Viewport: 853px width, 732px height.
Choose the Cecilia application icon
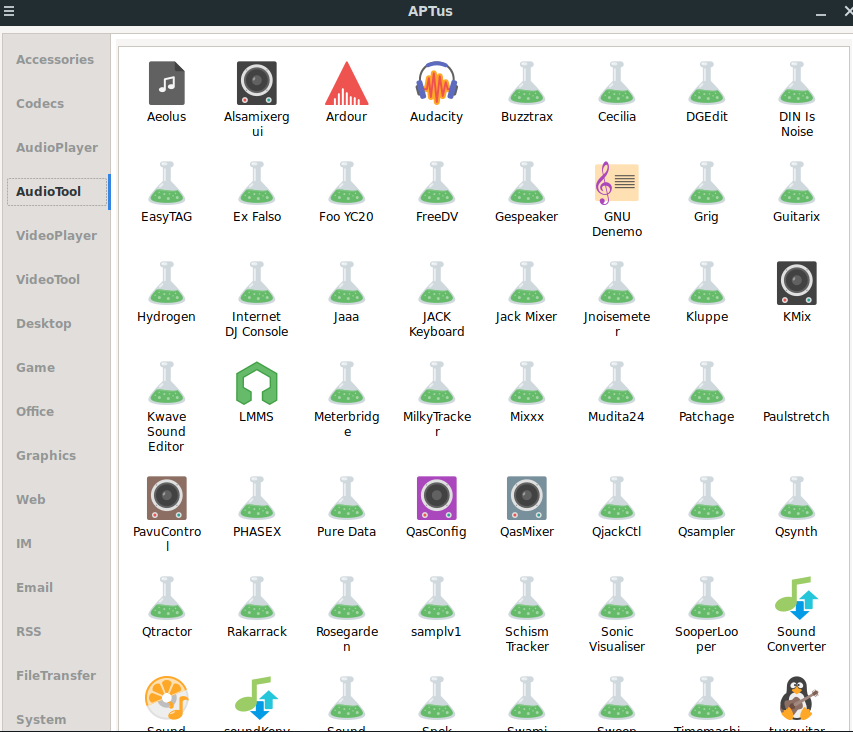point(616,83)
